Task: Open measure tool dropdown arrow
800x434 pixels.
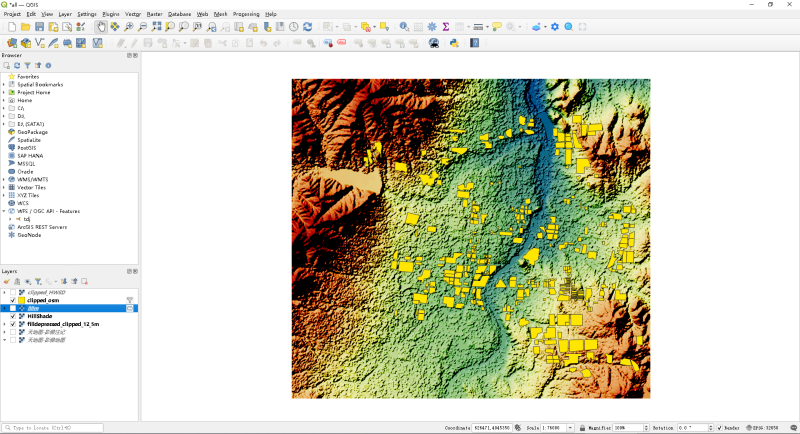Action: [x=487, y=27]
